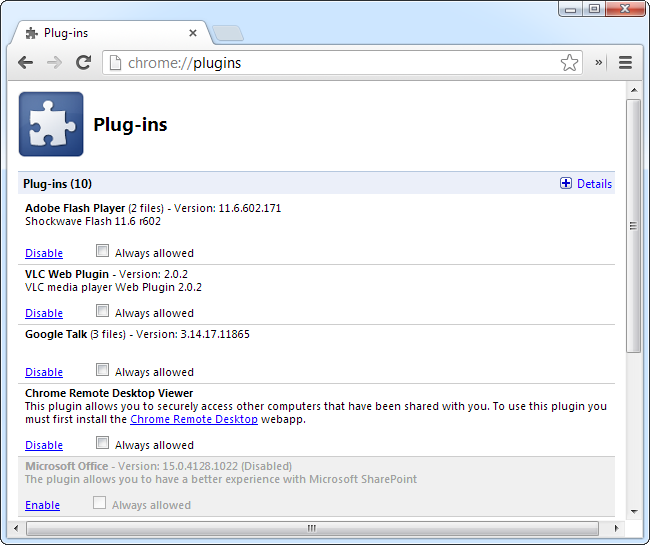Click the Details link
This screenshot has width=650, height=545.
[x=594, y=184]
